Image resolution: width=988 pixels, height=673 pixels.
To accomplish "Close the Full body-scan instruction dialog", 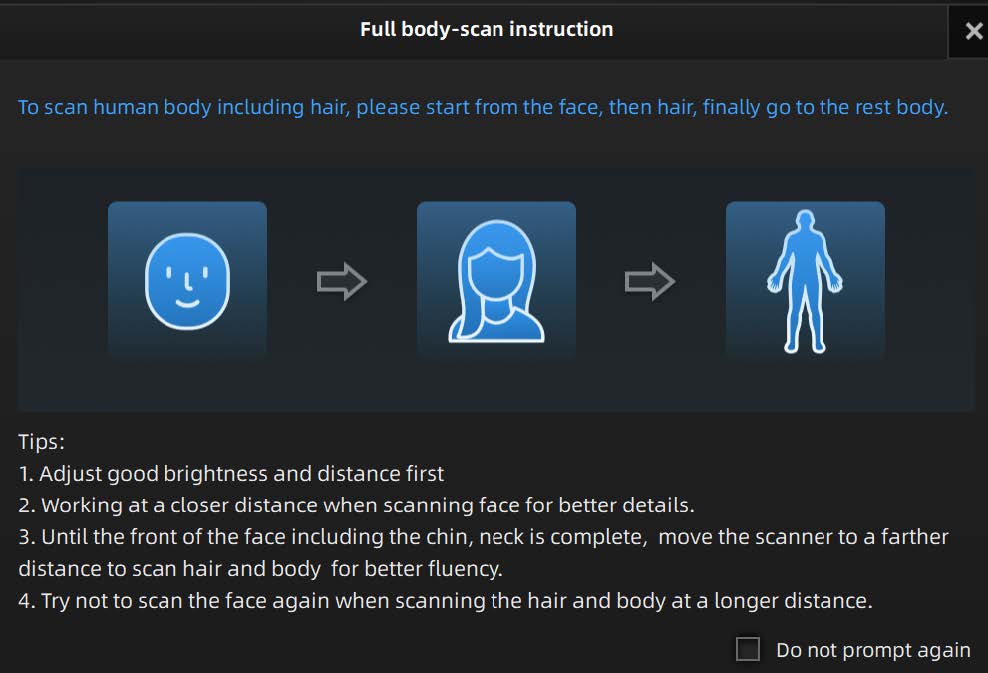I will click(973, 30).
